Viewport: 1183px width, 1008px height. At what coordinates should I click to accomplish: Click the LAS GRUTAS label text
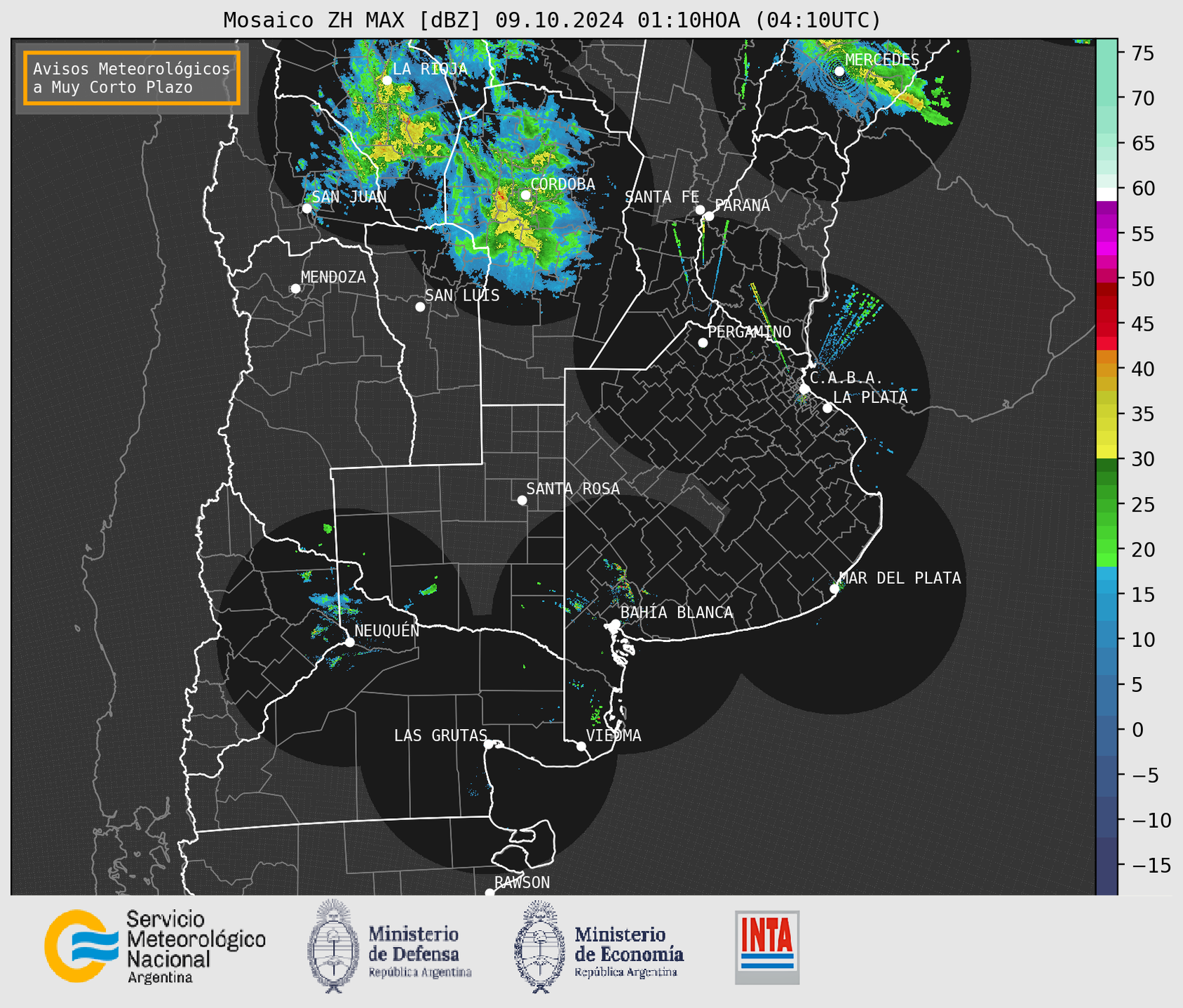click(440, 735)
